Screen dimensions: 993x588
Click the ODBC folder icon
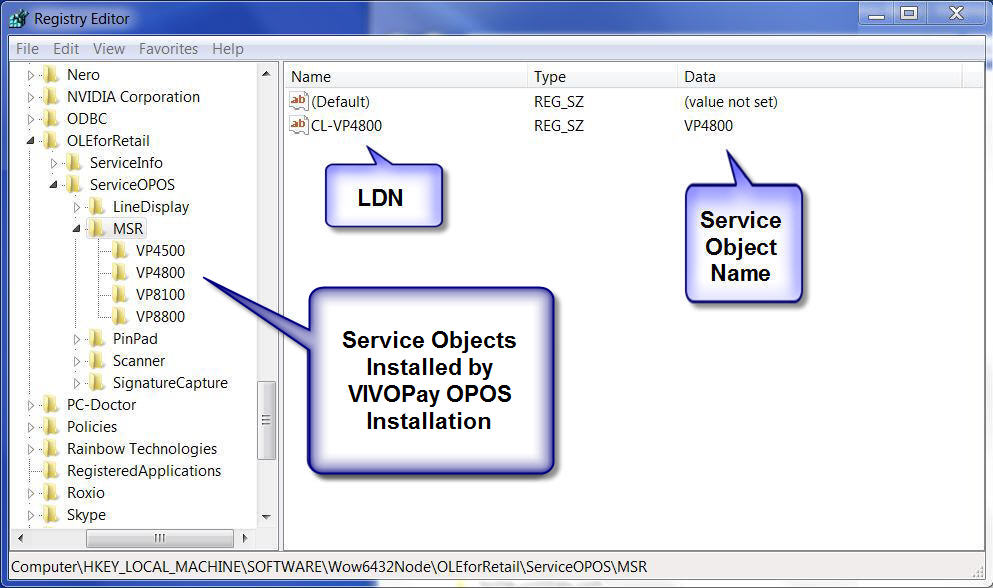(51, 118)
